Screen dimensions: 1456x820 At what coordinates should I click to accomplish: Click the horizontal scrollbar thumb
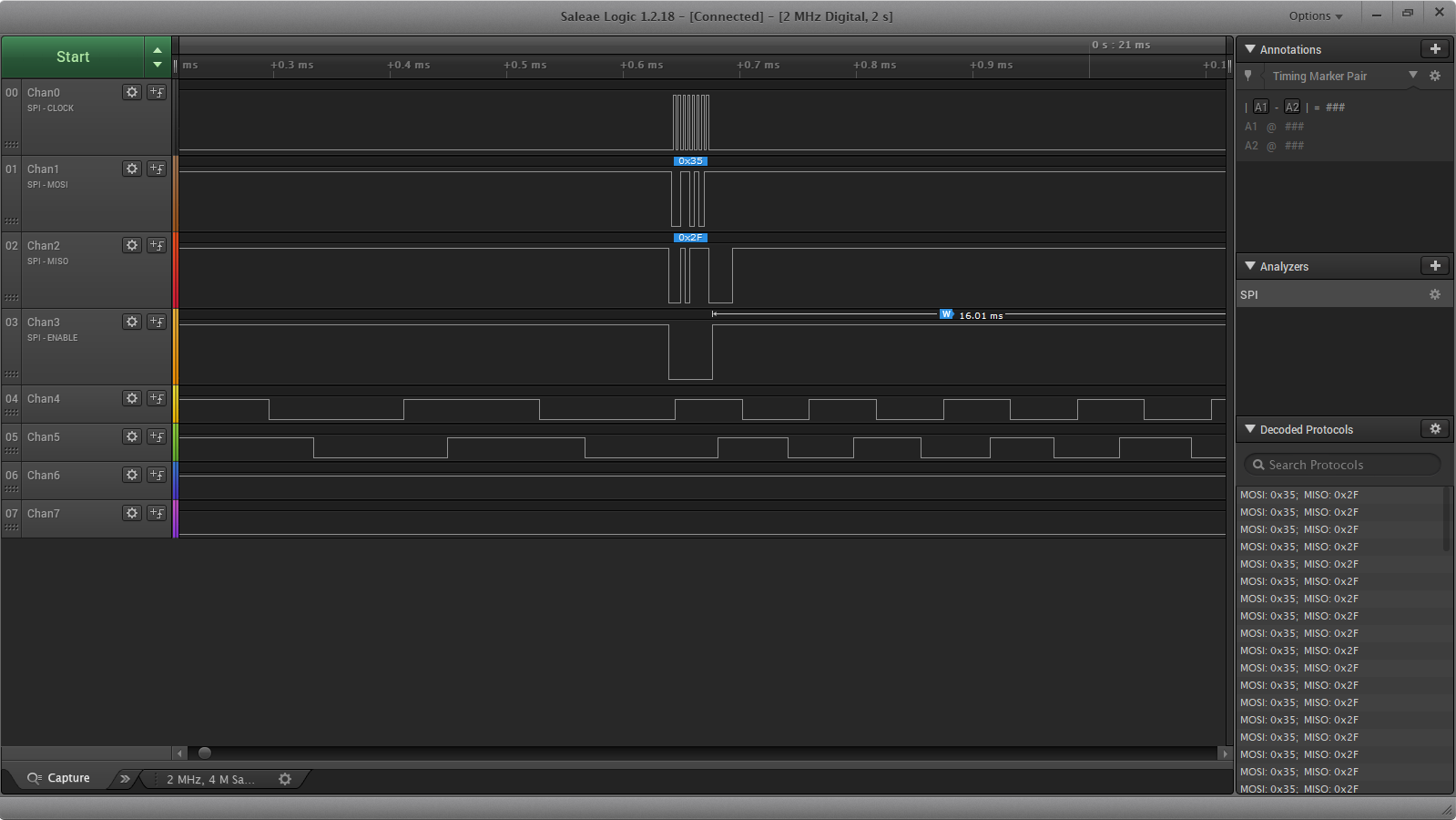point(205,753)
